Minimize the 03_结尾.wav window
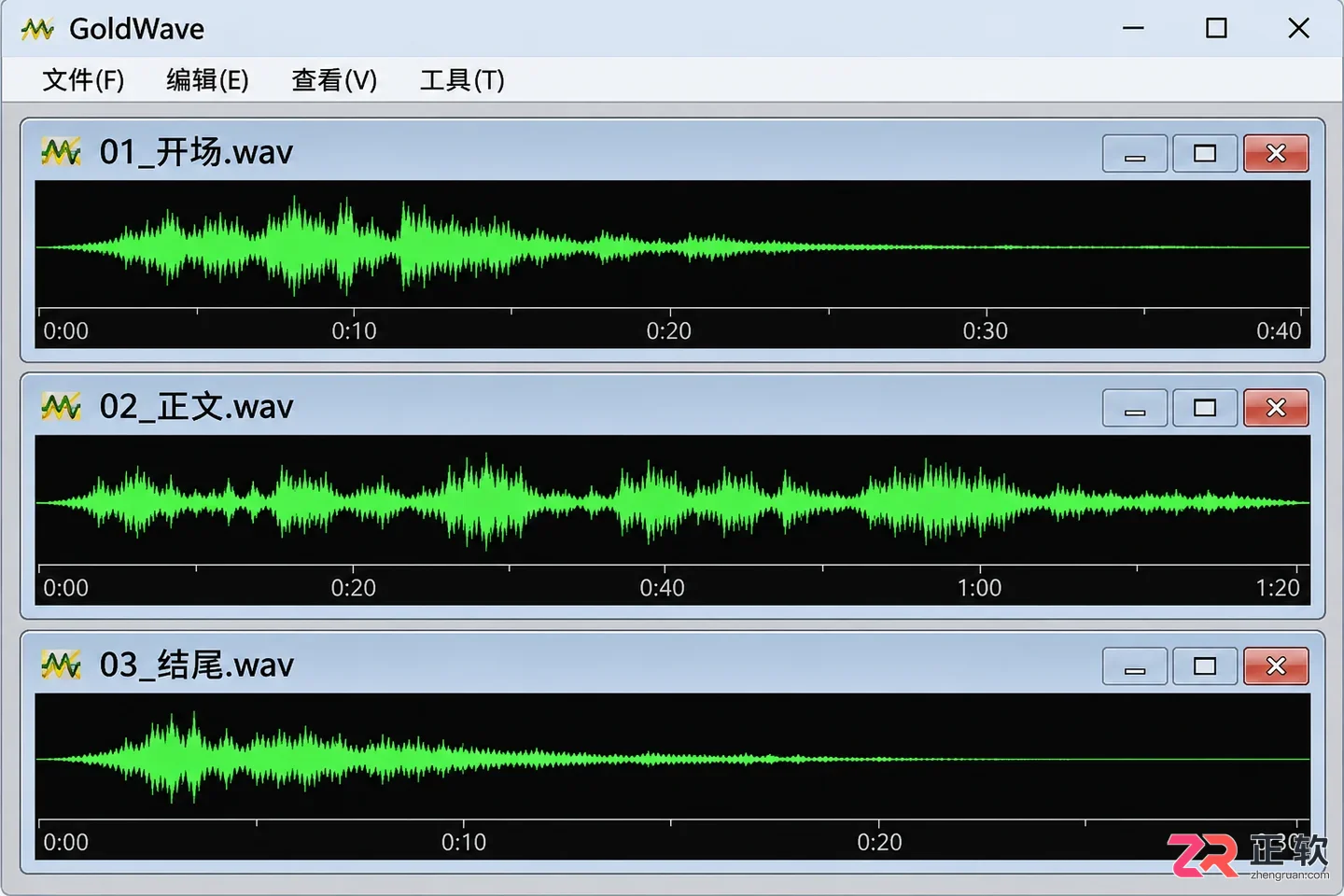 coord(1135,666)
